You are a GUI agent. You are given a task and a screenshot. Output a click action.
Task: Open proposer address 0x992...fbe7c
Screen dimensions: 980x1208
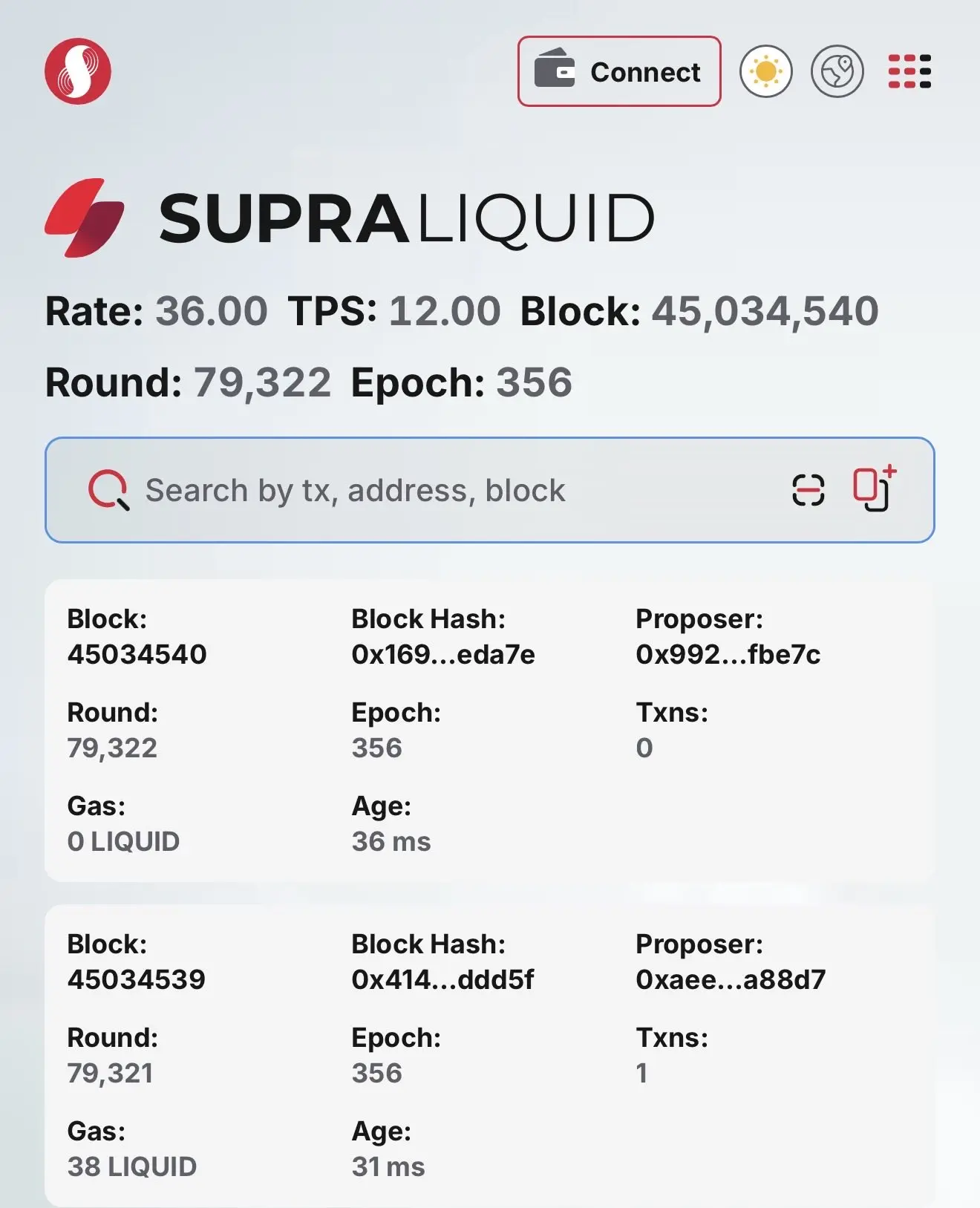[728, 654]
